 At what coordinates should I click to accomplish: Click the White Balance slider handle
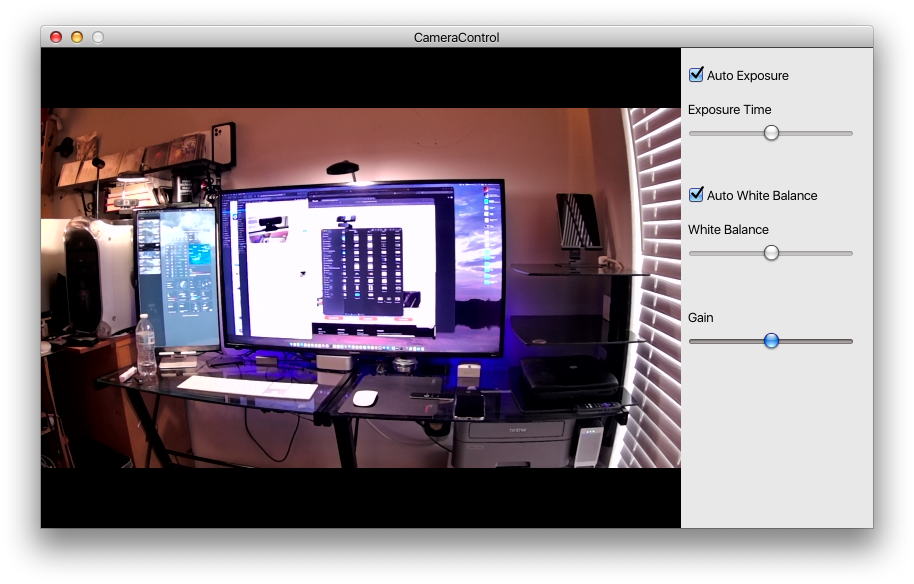click(771, 253)
